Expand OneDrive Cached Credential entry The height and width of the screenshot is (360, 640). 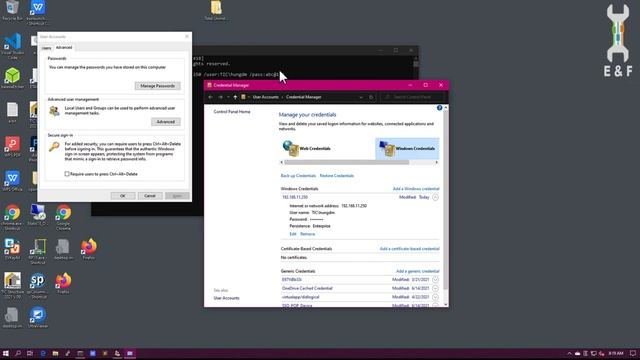(435, 288)
